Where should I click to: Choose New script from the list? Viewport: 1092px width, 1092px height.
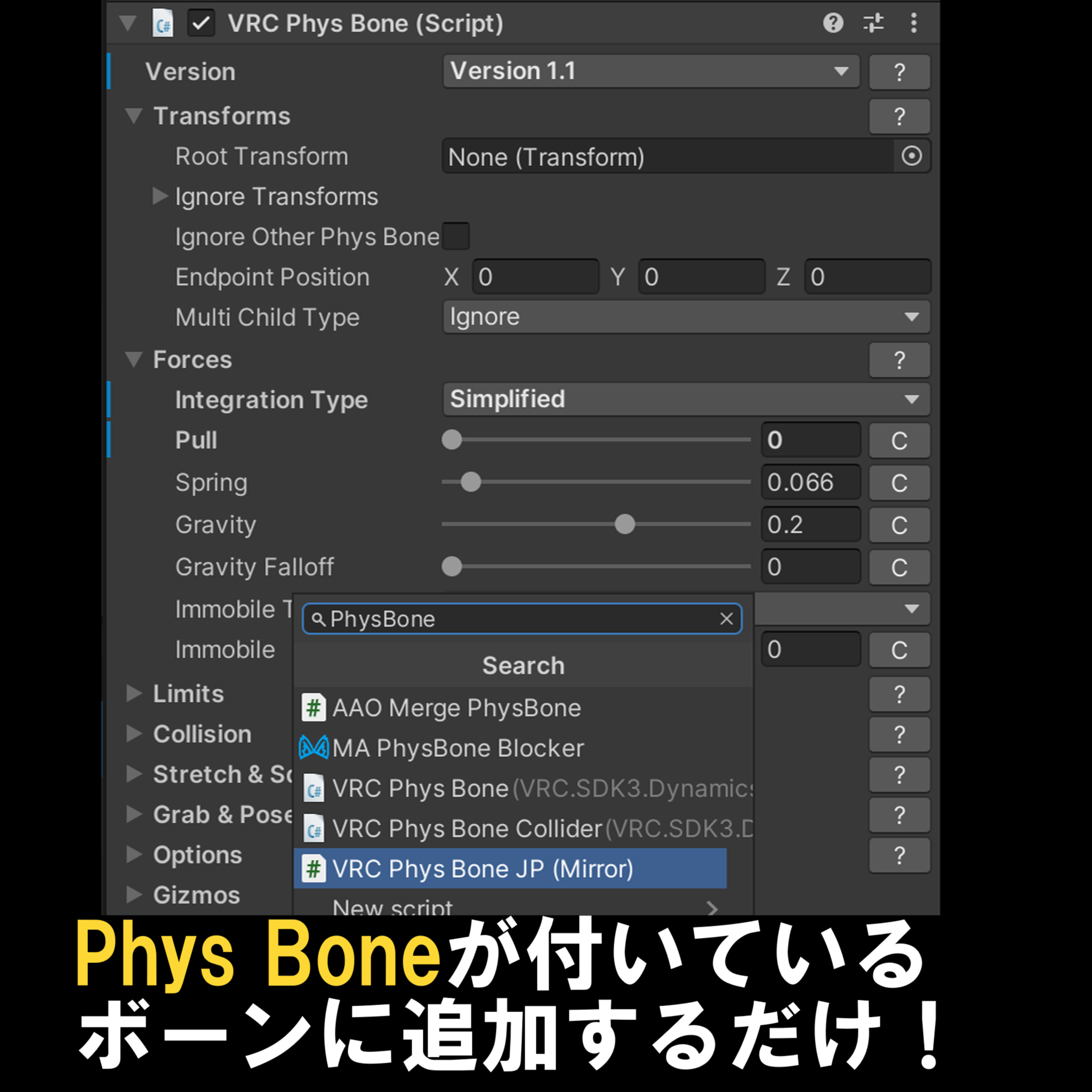point(392,907)
